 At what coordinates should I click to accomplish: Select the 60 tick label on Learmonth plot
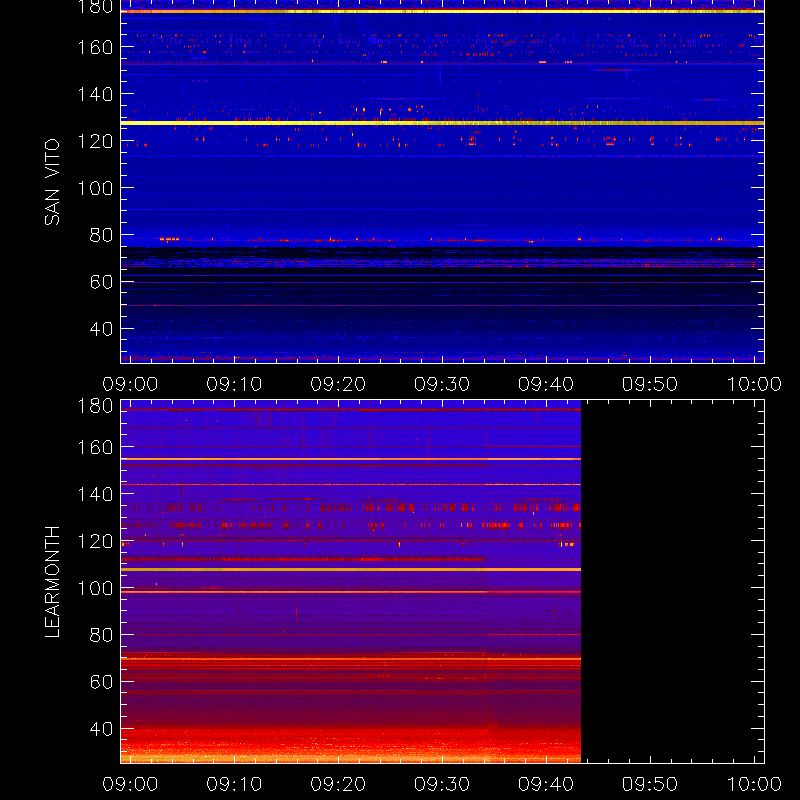coord(101,682)
